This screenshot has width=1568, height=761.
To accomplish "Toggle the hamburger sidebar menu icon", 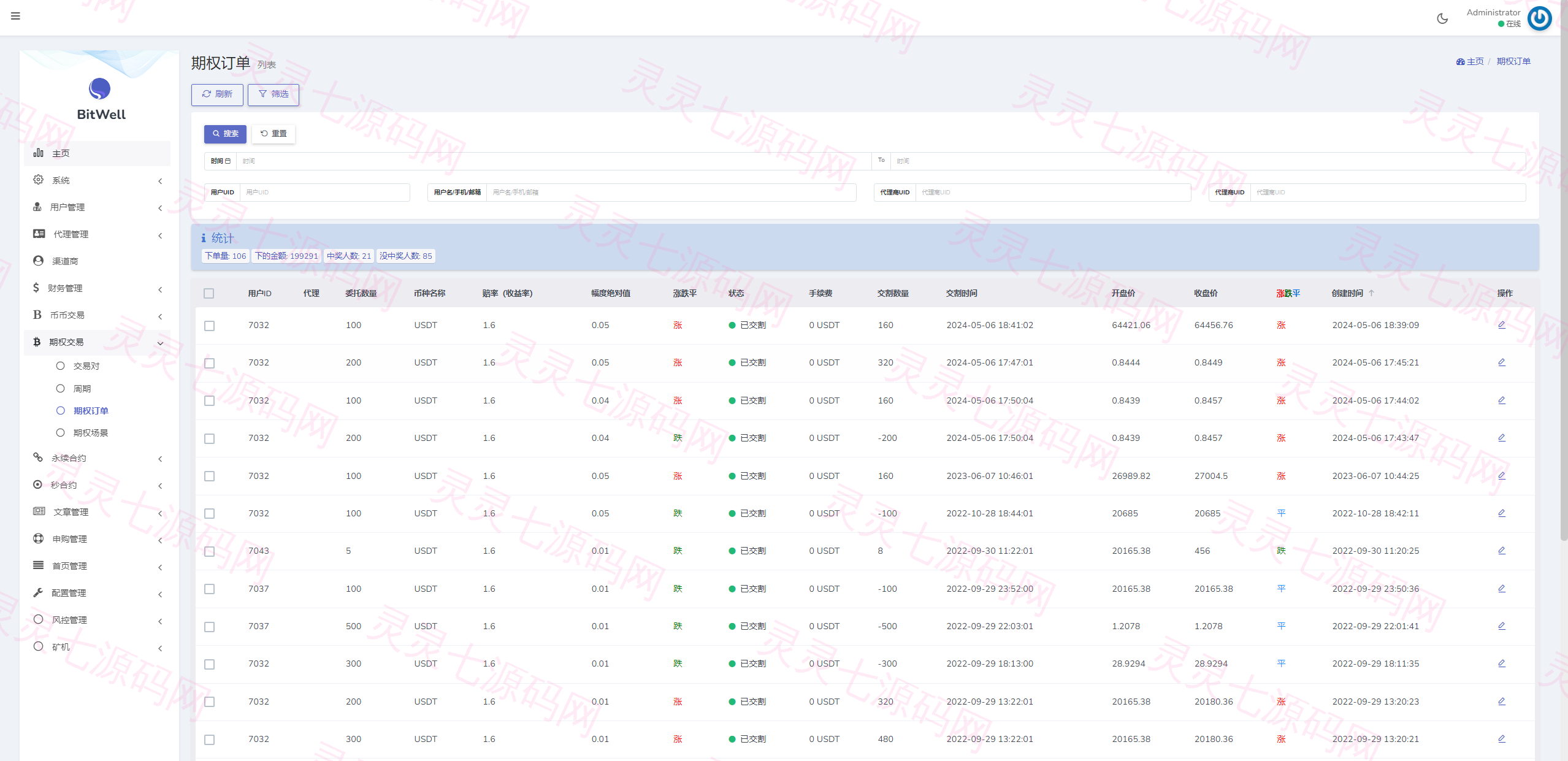I will [x=15, y=16].
